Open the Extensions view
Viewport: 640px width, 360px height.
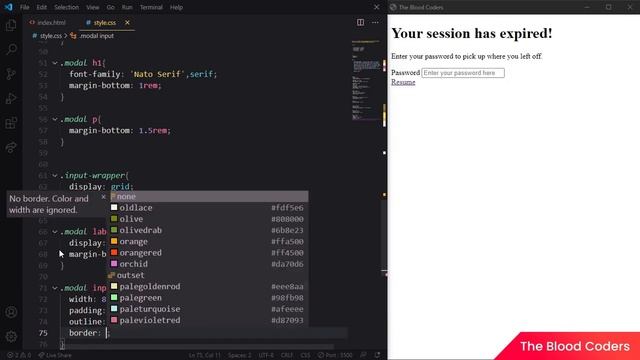(11, 123)
